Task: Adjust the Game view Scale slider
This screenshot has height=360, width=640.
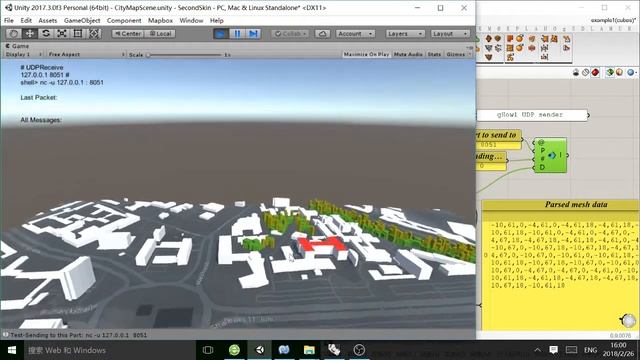Action: tap(184, 54)
